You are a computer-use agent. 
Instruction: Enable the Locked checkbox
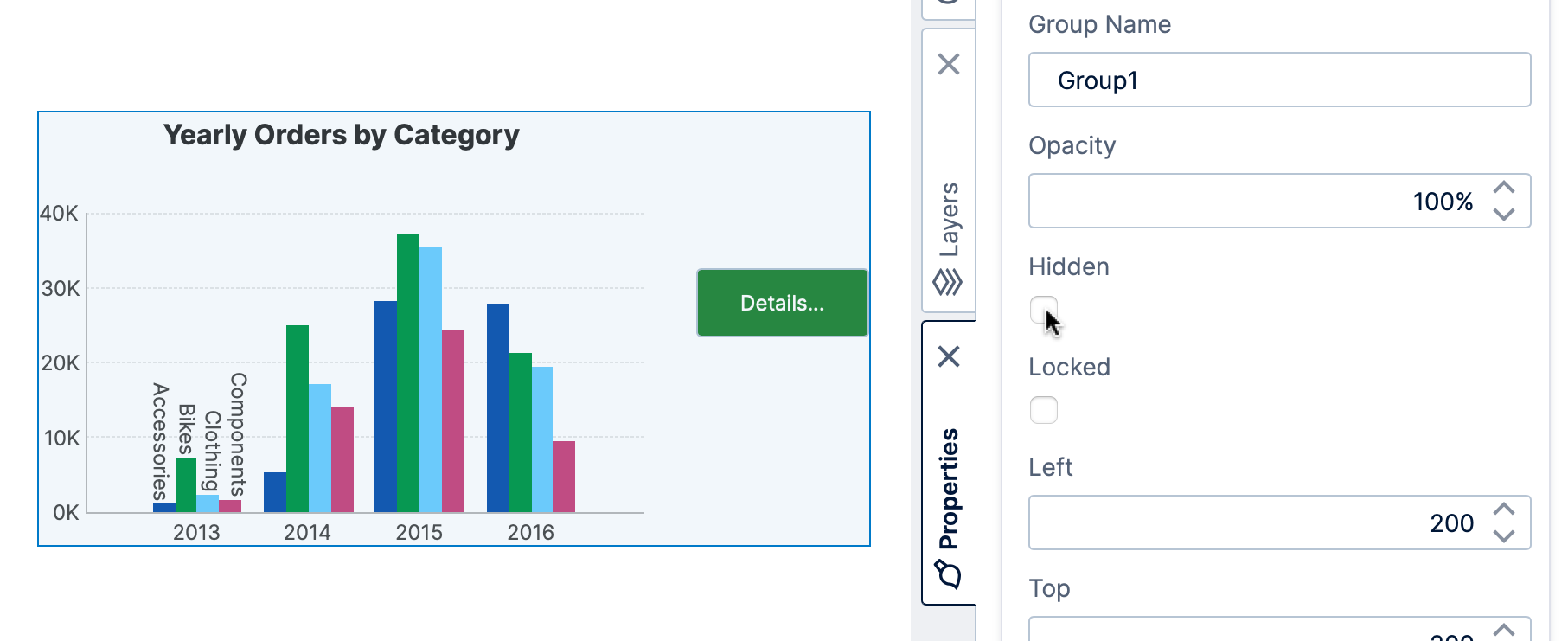pyautogui.click(x=1044, y=409)
